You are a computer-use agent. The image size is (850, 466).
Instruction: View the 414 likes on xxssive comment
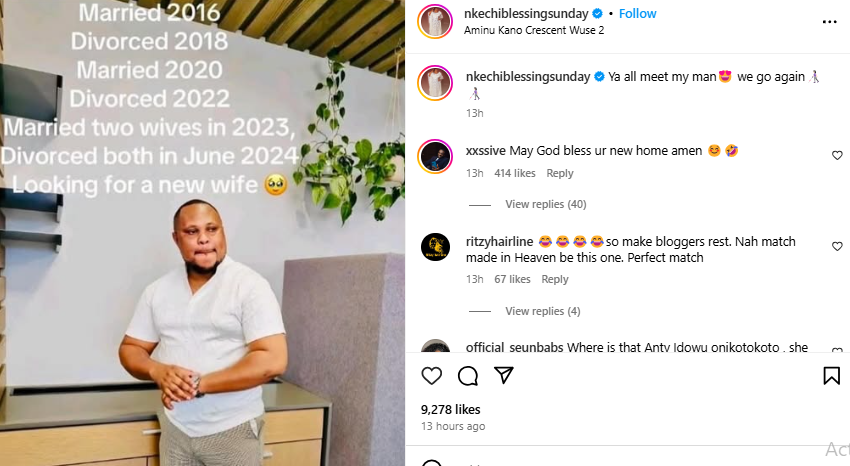[x=515, y=173]
